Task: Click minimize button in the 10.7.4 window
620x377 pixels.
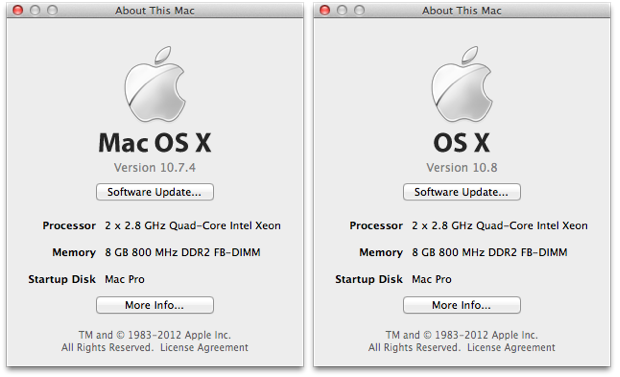Action: coord(35,10)
